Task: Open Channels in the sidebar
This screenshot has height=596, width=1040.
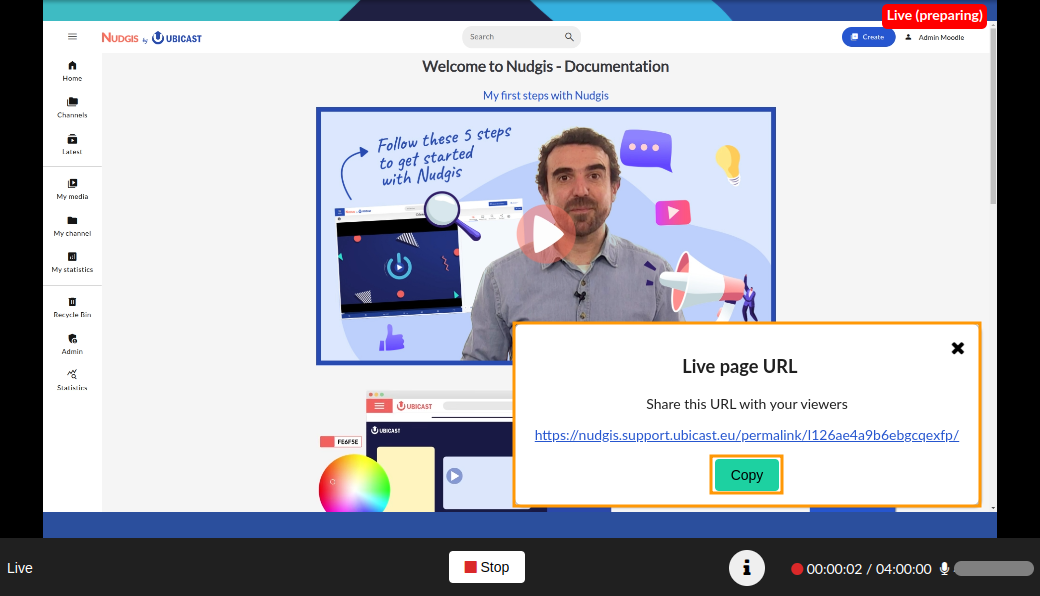Action: tap(72, 107)
